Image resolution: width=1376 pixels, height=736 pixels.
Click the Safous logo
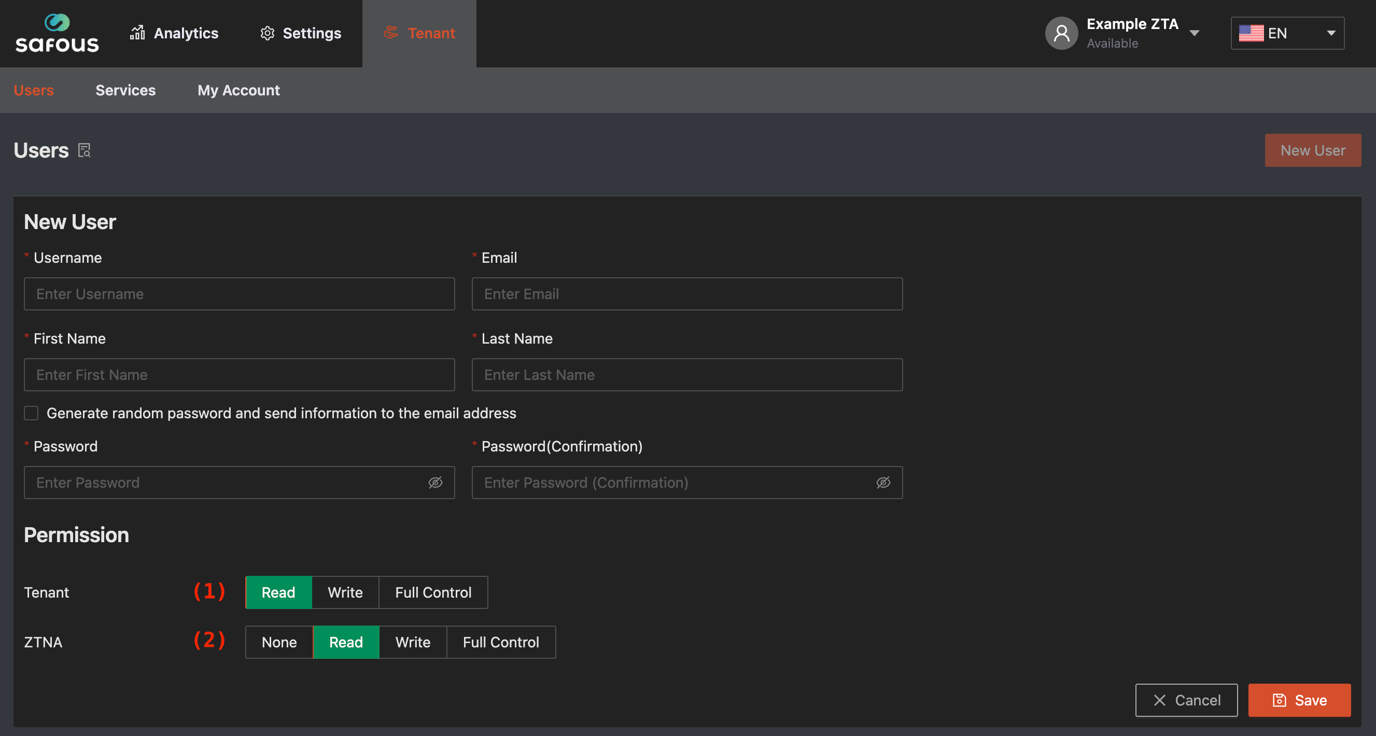[x=57, y=33]
